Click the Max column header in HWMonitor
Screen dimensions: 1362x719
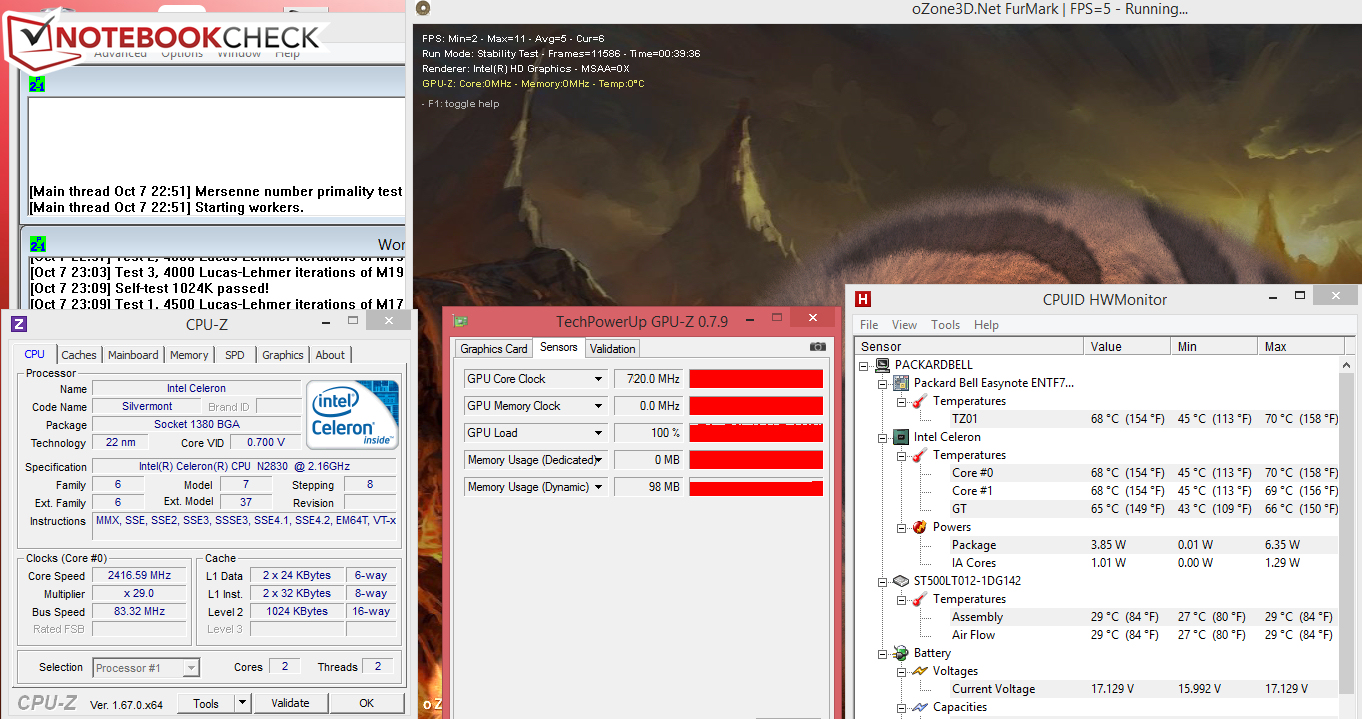coord(1301,346)
